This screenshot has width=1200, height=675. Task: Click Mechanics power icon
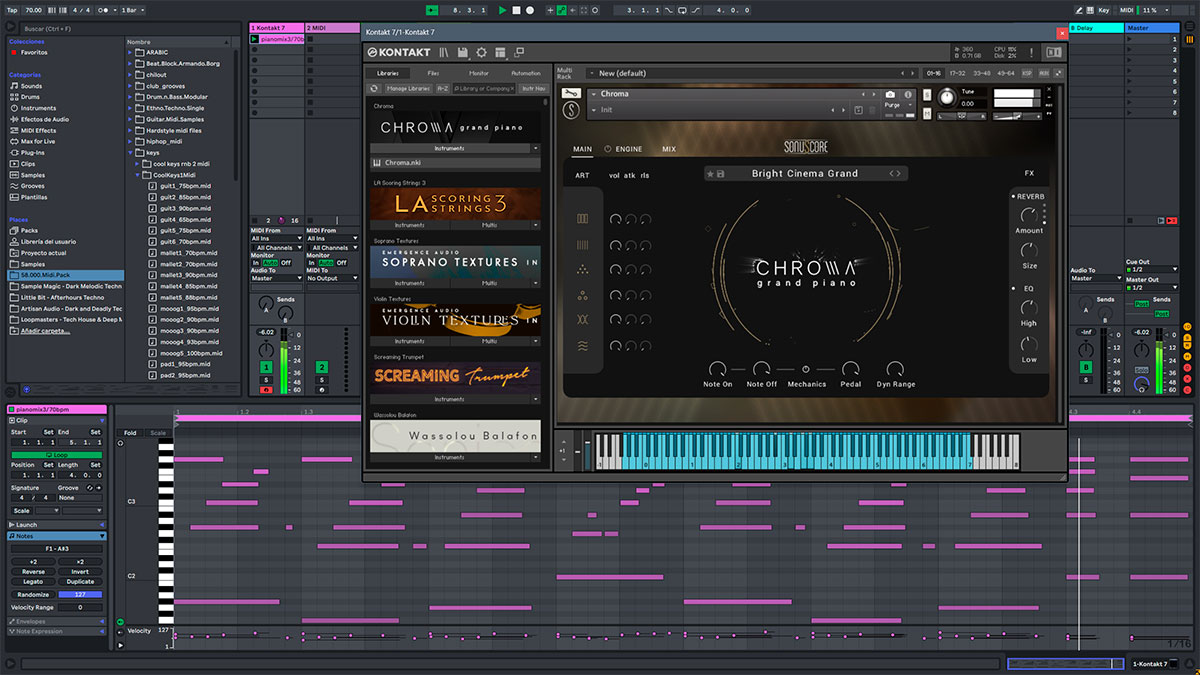[806, 369]
